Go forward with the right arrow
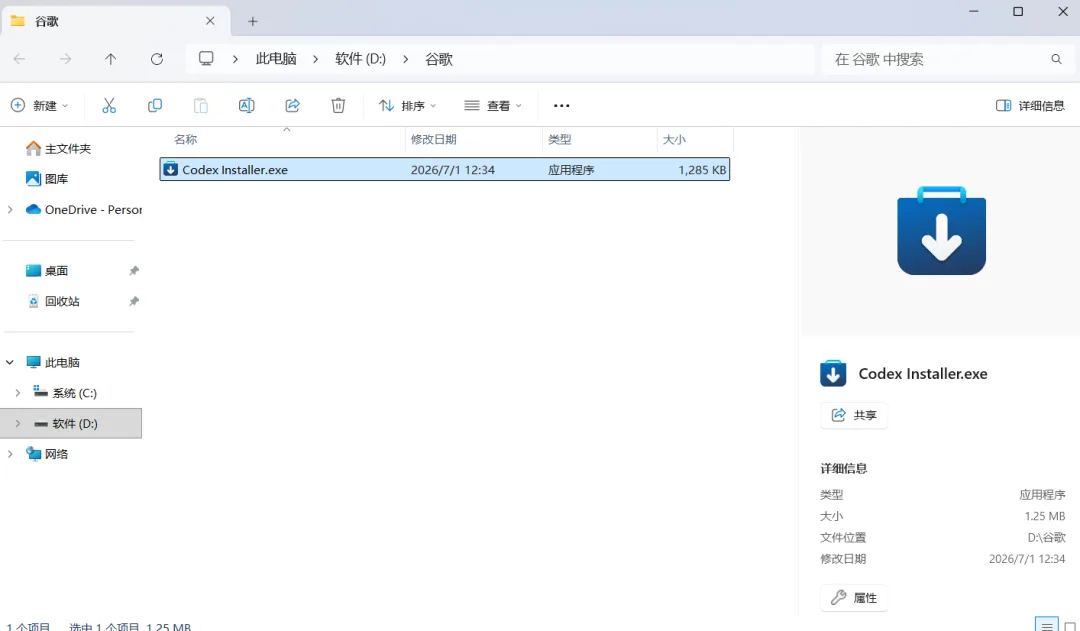The height and width of the screenshot is (631, 1080). [x=65, y=59]
